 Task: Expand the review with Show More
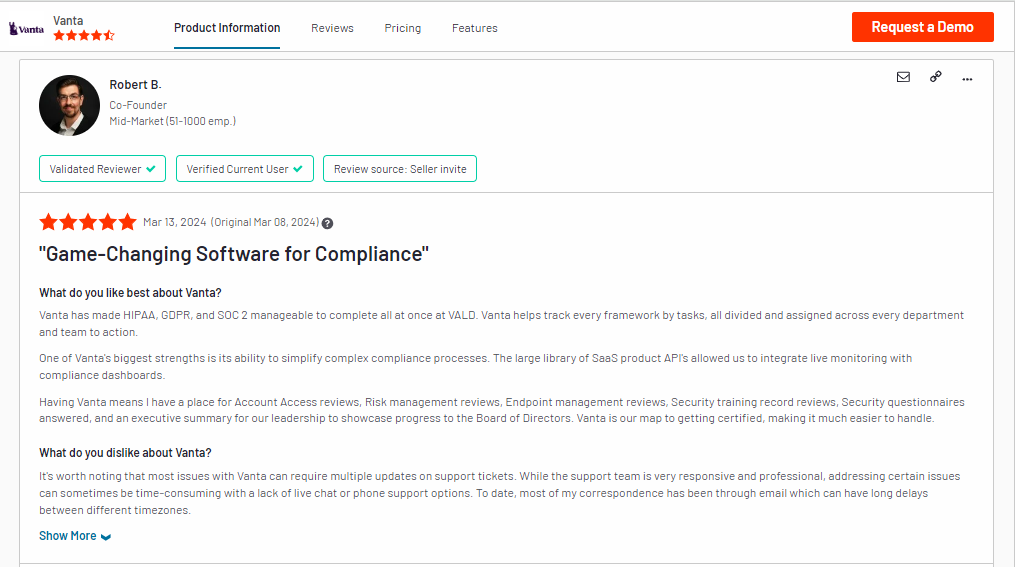75,536
